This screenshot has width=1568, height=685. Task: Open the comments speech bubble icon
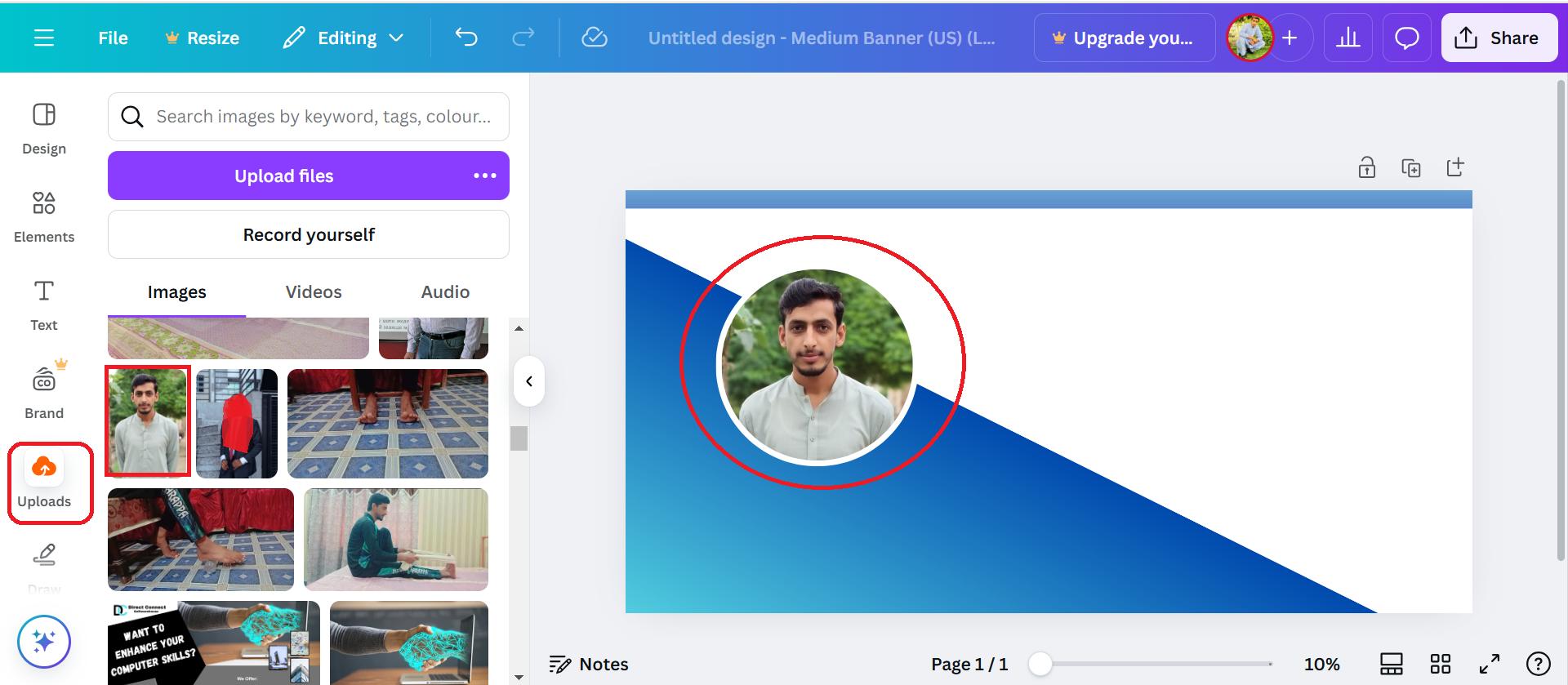(1406, 38)
